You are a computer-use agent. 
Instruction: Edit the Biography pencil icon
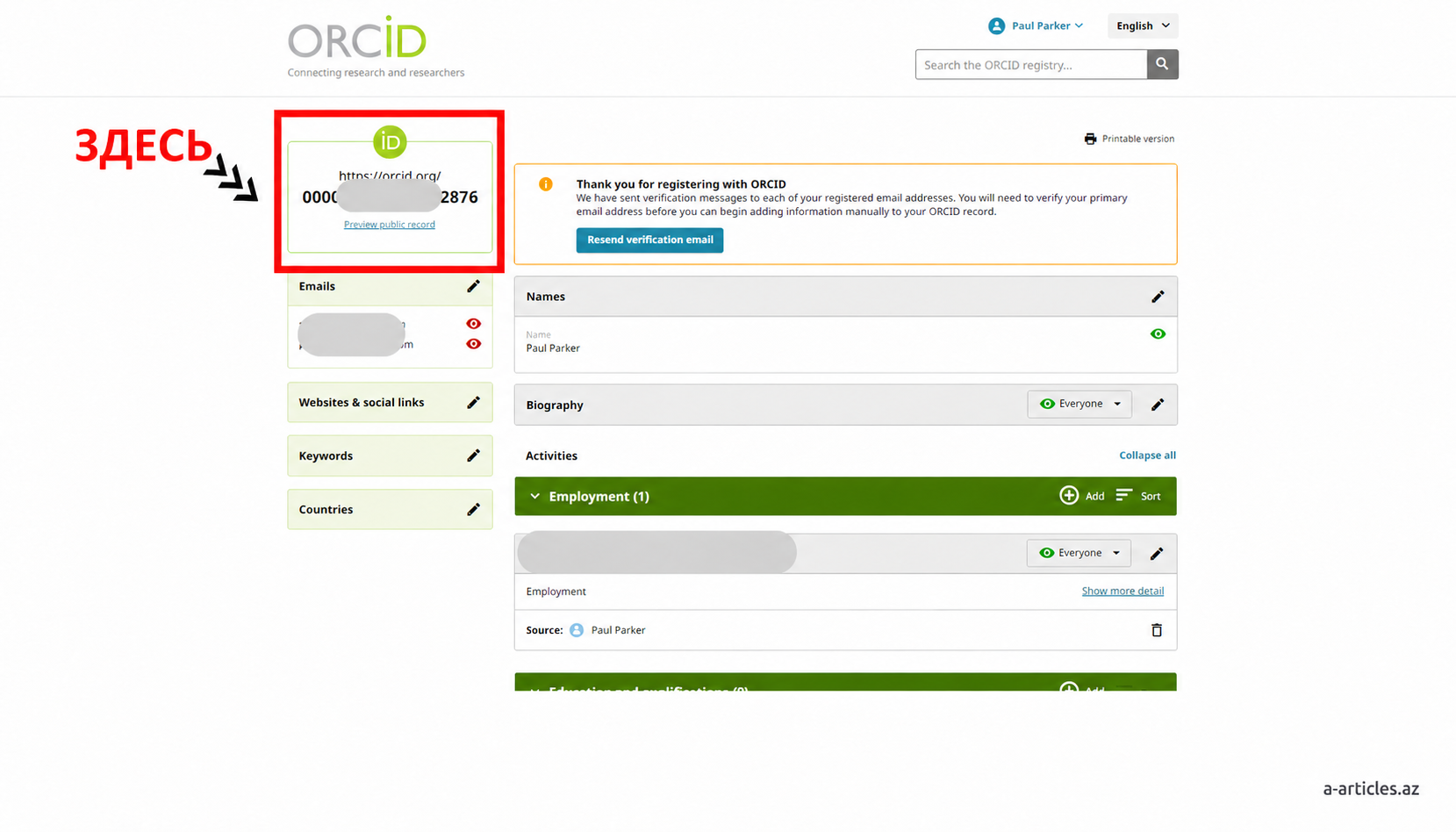(1158, 405)
